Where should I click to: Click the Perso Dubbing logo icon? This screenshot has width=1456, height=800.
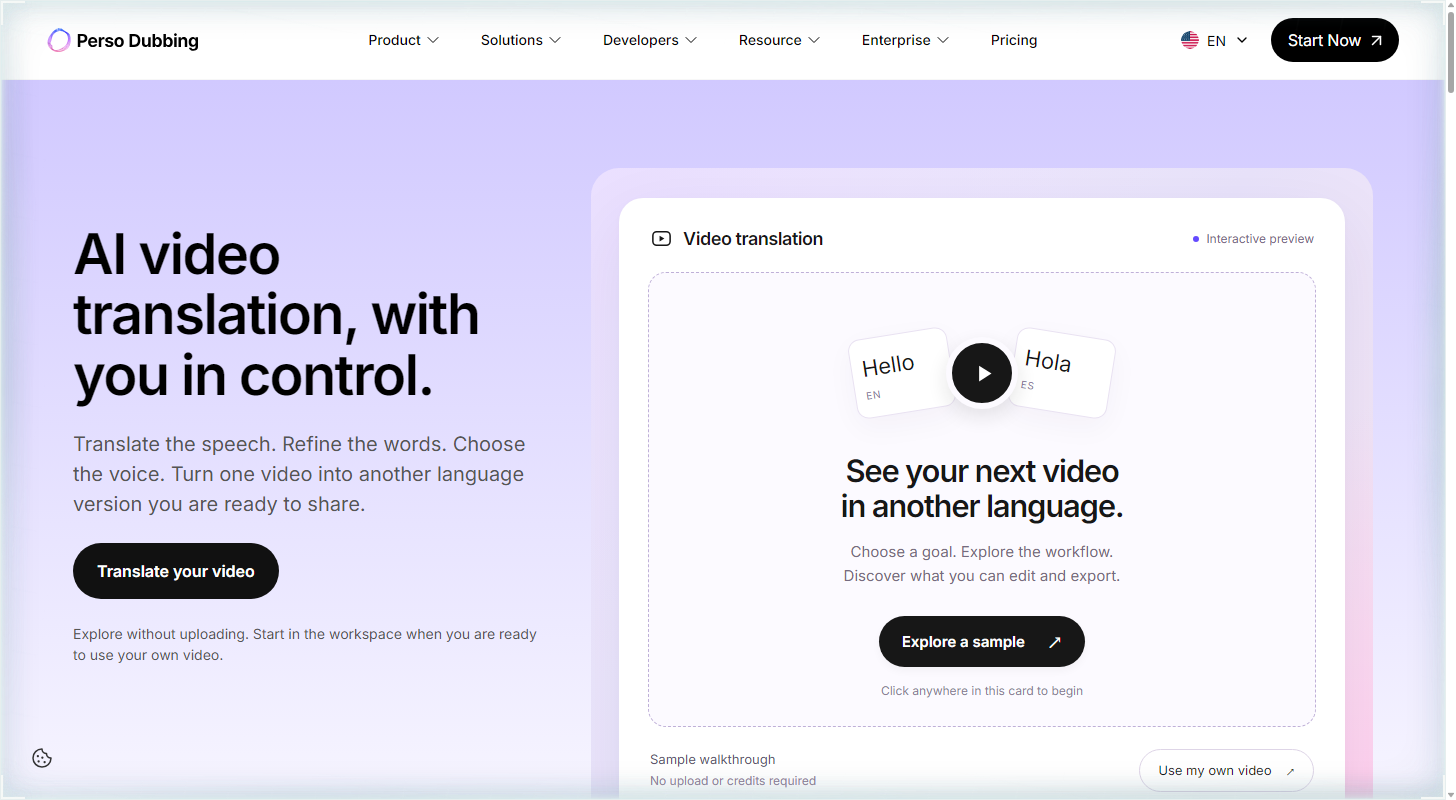tap(59, 40)
